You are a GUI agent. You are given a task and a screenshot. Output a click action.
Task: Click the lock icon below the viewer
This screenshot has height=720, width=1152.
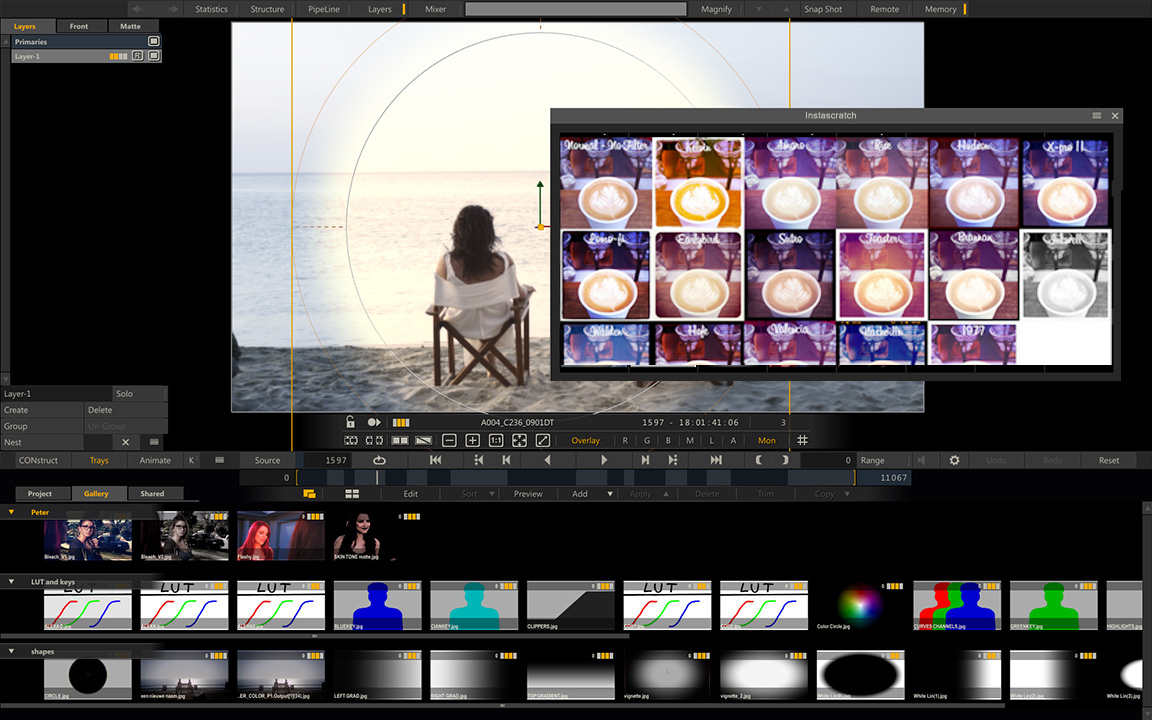coord(350,422)
